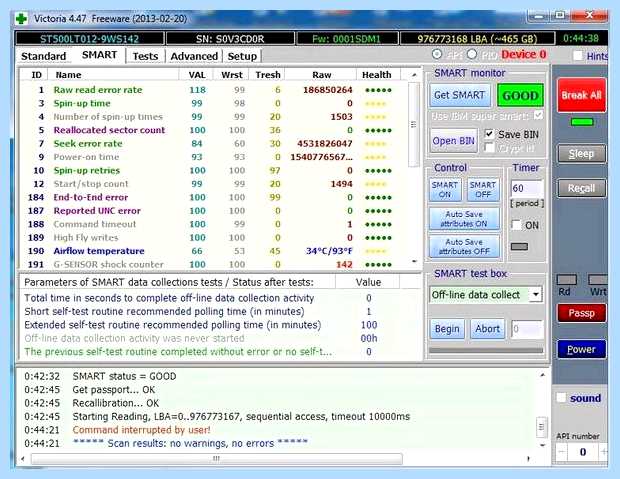Click the VAL column header
620x479 pixels.
coord(197,75)
